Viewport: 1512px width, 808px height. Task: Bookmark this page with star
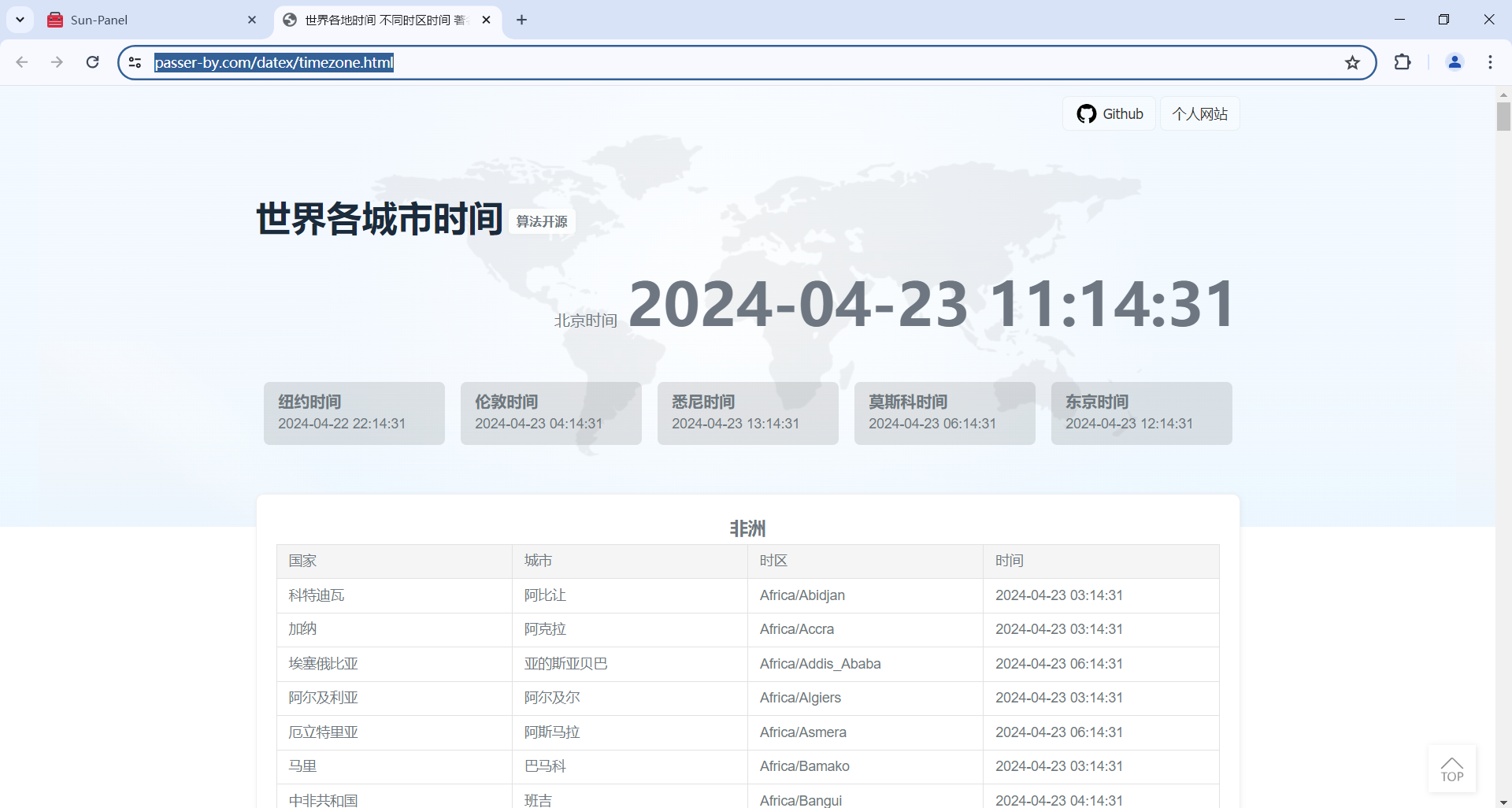coord(1352,62)
